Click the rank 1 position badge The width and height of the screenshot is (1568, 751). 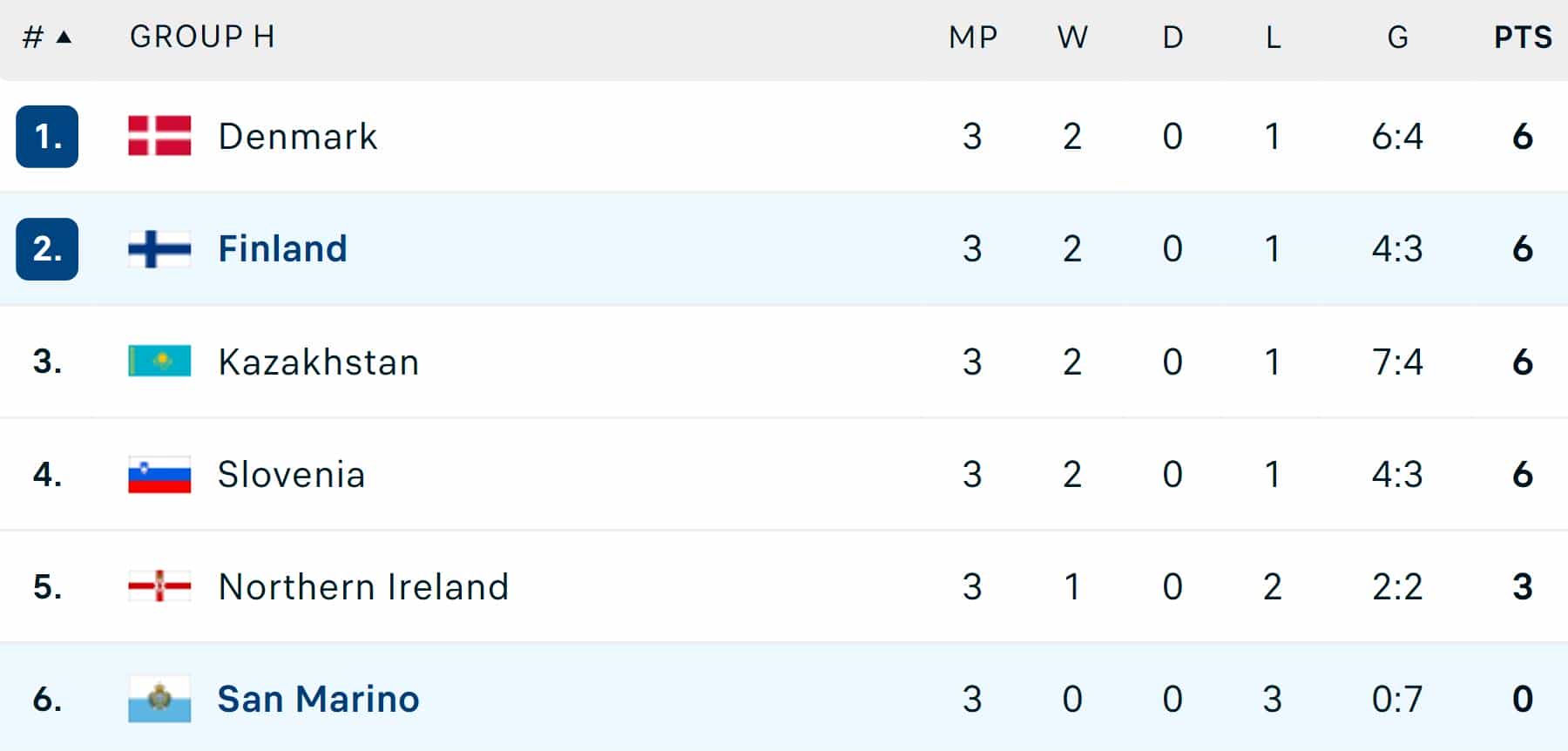(x=47, y=137)
